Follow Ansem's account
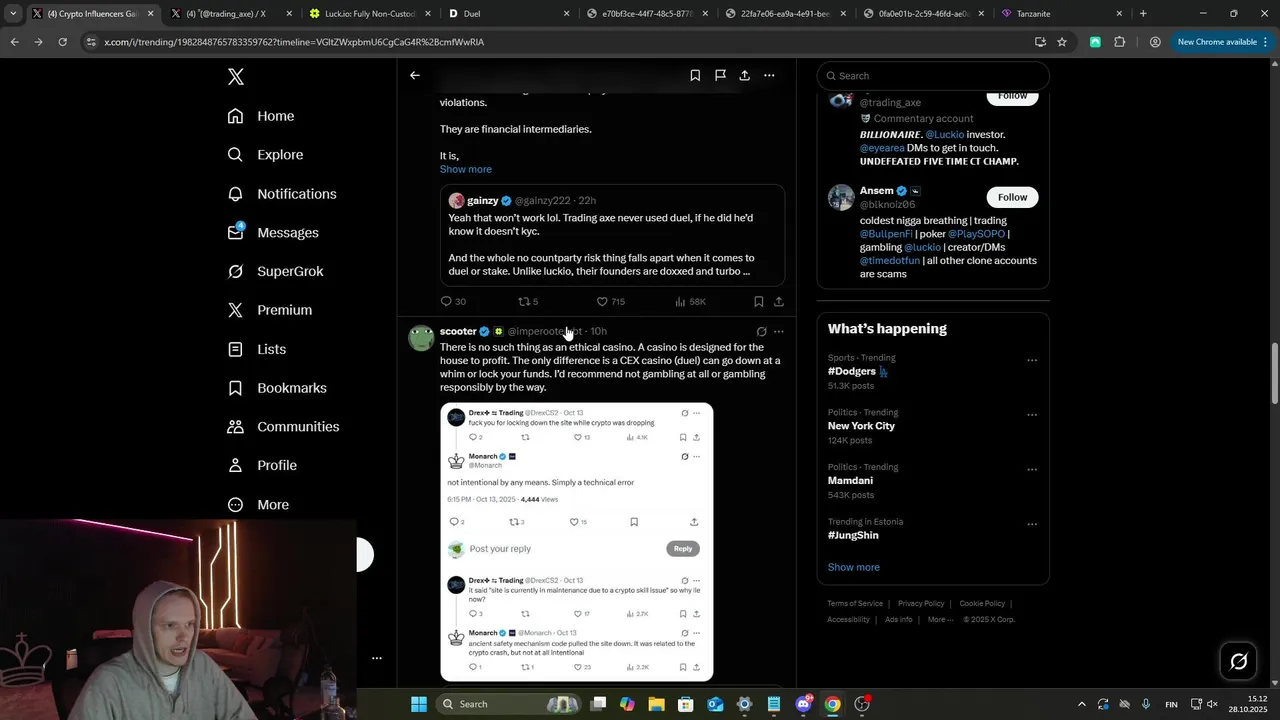This screenshot has width=1280, height=720. [x=1012, y=197]
